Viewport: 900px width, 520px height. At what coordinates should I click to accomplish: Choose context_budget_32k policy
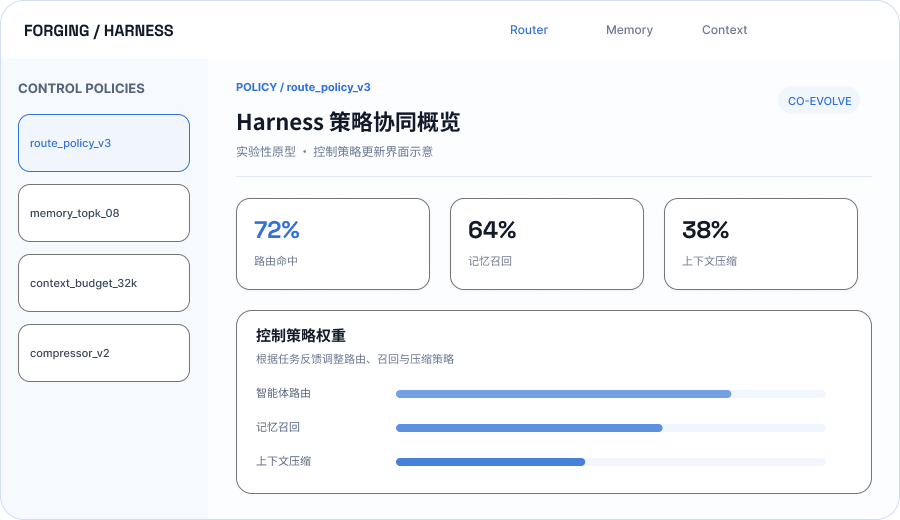coord(104,283)
